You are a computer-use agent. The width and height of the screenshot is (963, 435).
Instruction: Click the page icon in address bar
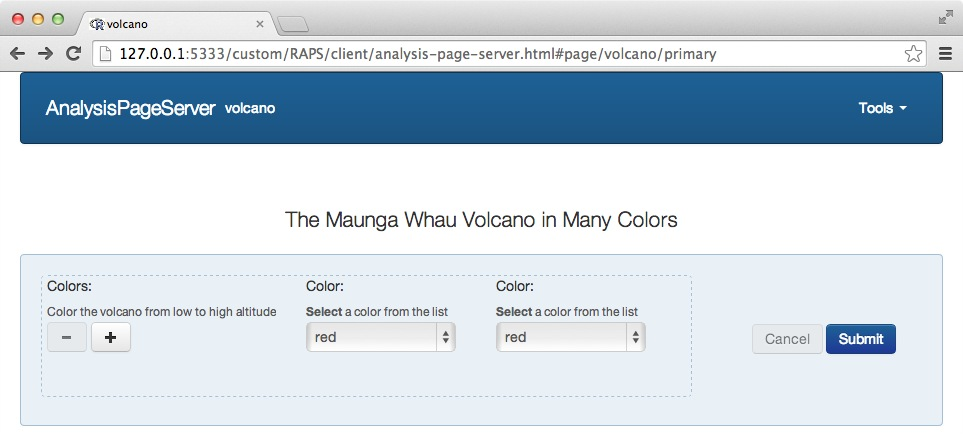pyautogui.click(x=106, y=54)
